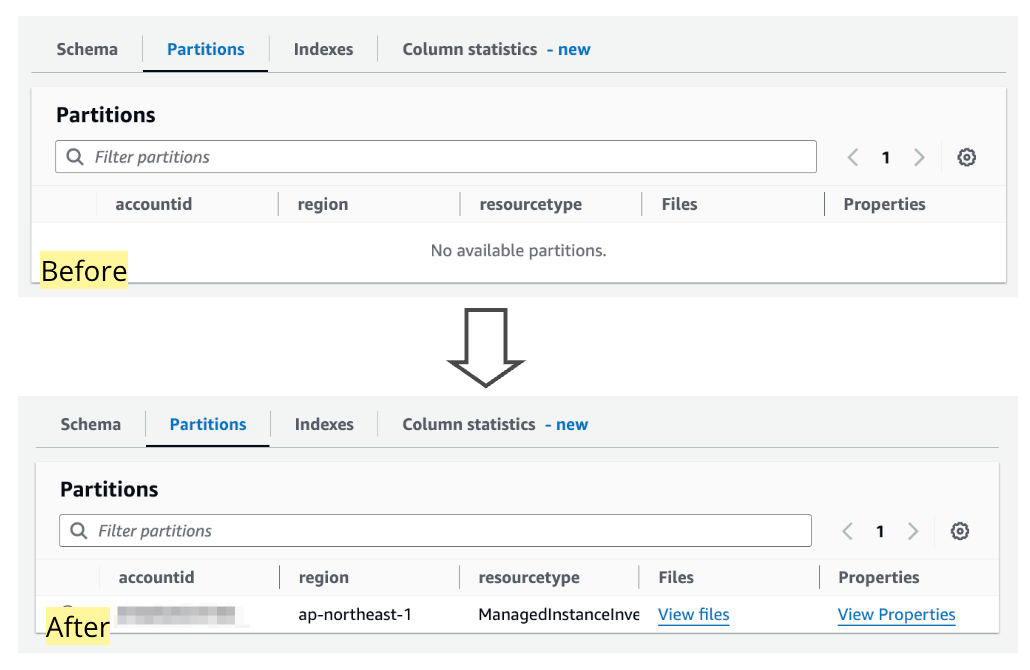The height and width of the screenshot is (670, 1030).
Task: Click resourcetype column header in After panel
Action: coord(529,578)
